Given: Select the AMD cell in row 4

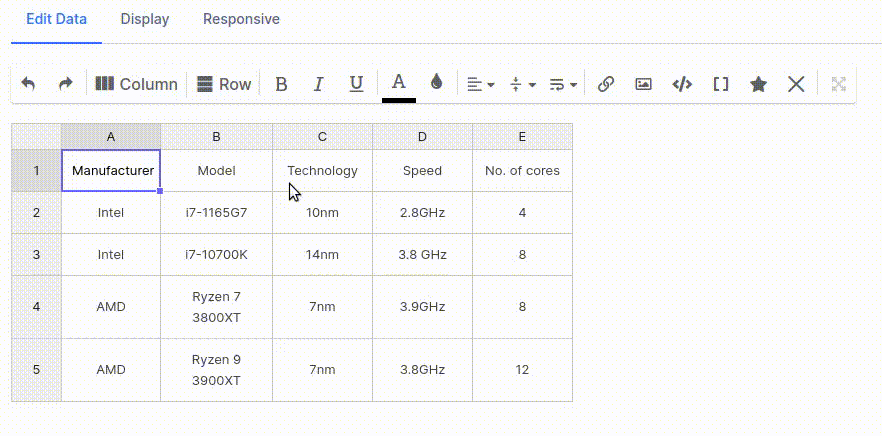Looking at the screenshot, I should click(x=111, y=307).
